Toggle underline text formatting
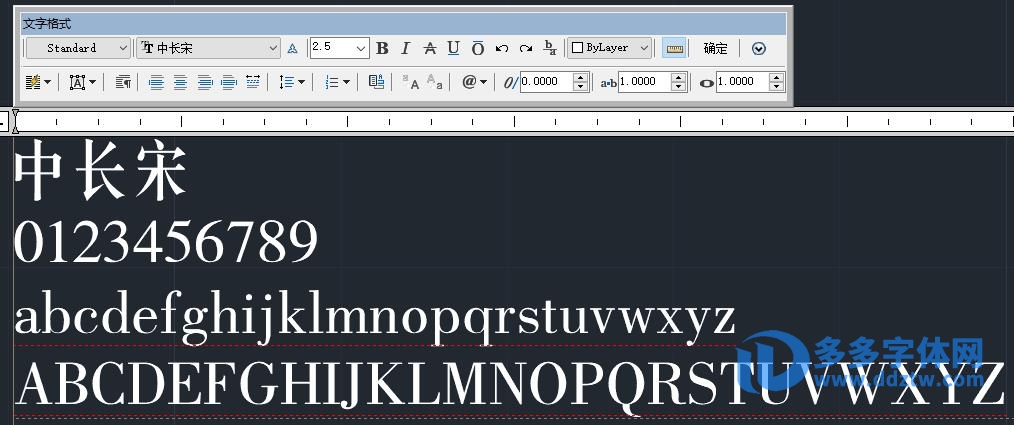Image resolution: width=1014 pixels, height=425 pixels. point(453,48)
